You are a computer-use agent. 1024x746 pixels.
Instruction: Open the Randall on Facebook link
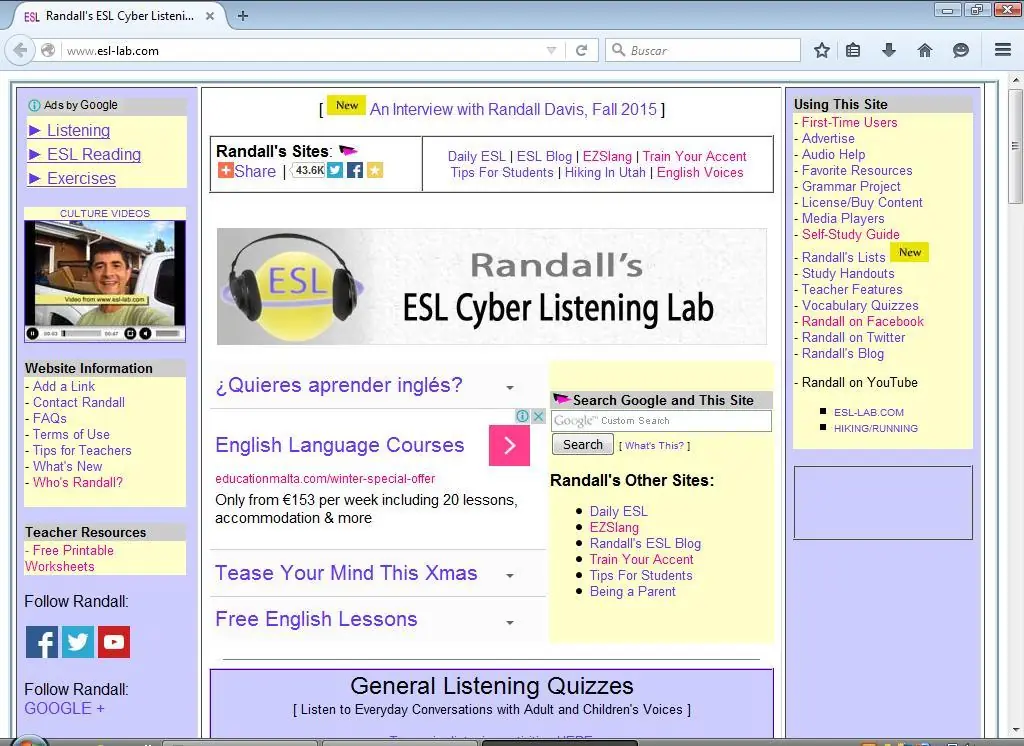pos(863,321)
